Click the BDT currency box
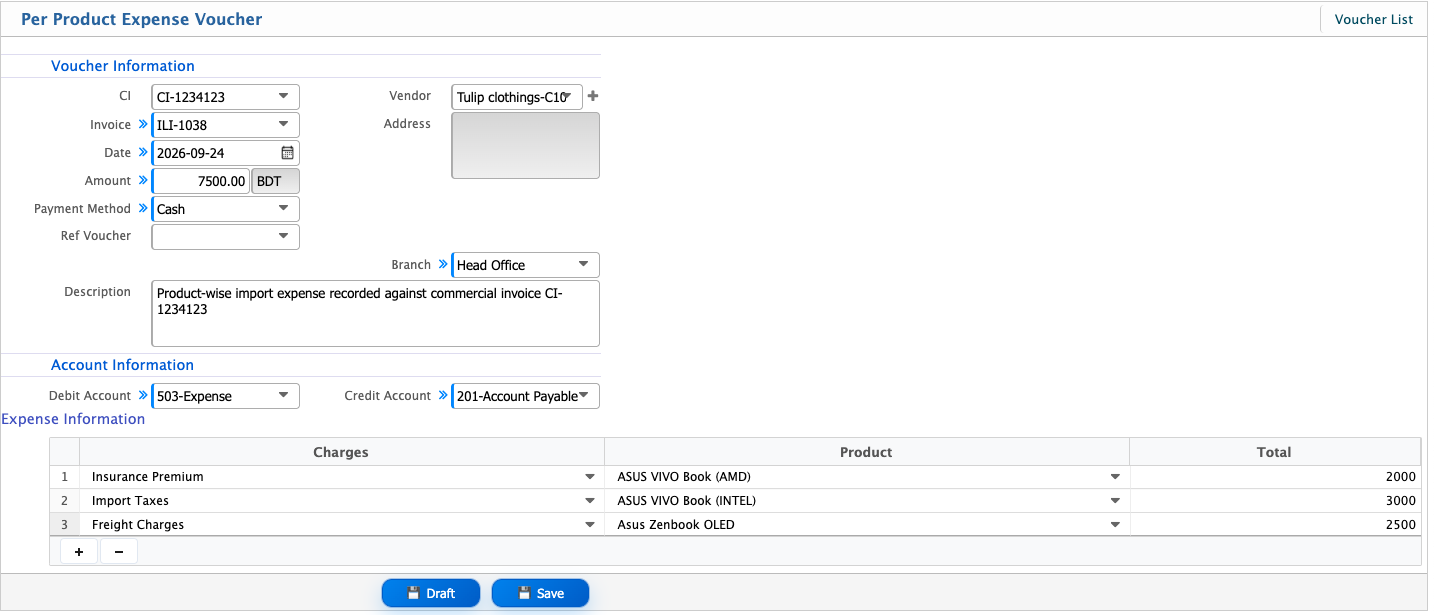 click(275, 181)
